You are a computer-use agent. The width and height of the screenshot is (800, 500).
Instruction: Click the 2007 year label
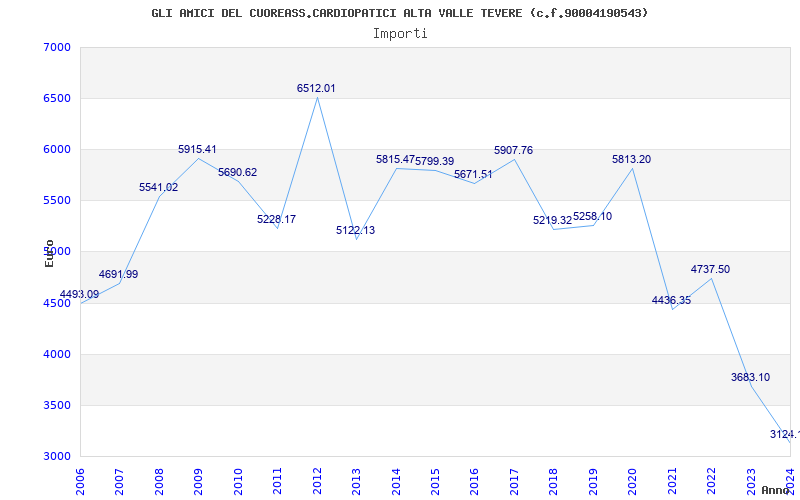point(119,480)
